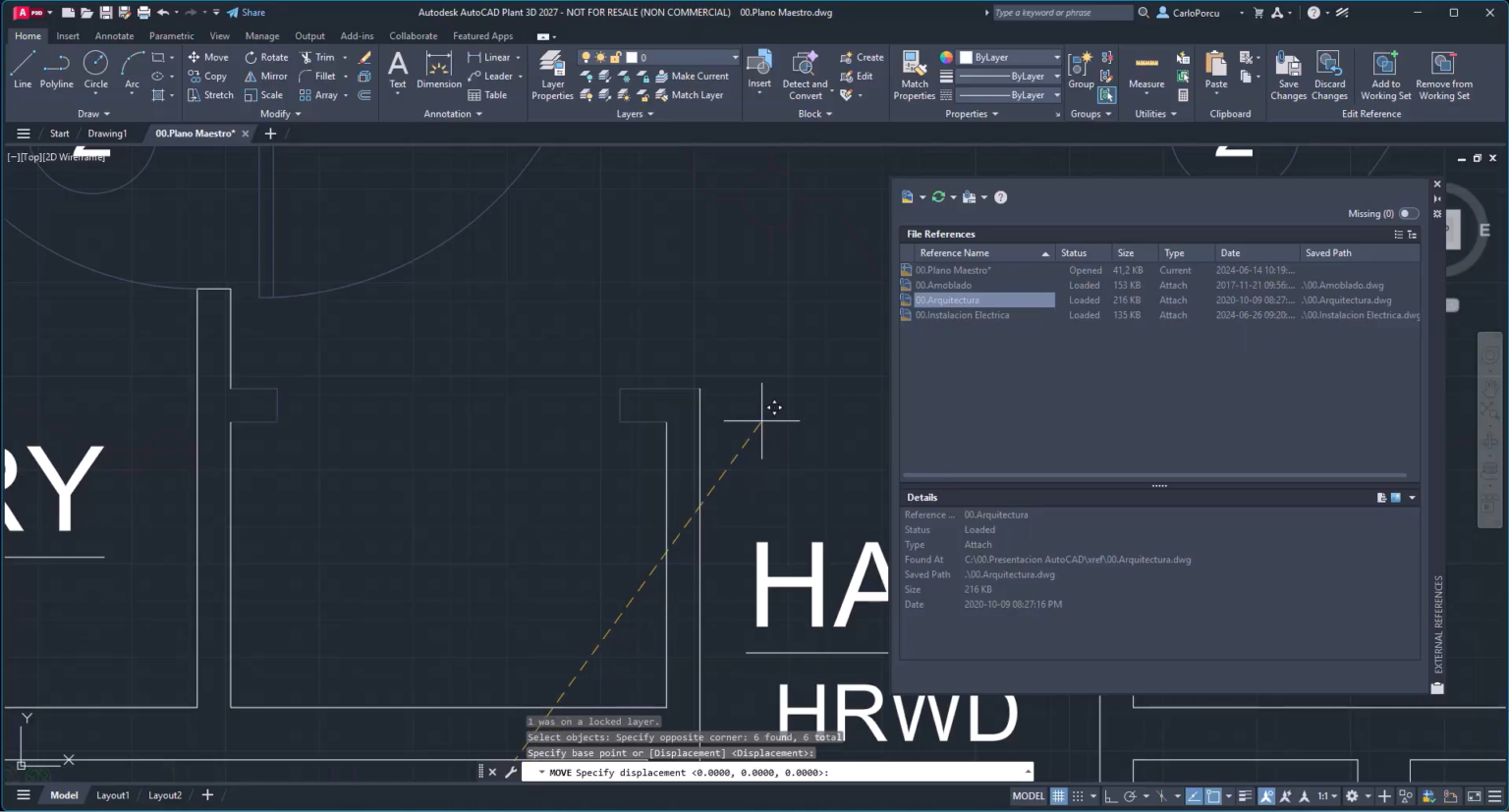Click the Create block button

pos(862,57)
